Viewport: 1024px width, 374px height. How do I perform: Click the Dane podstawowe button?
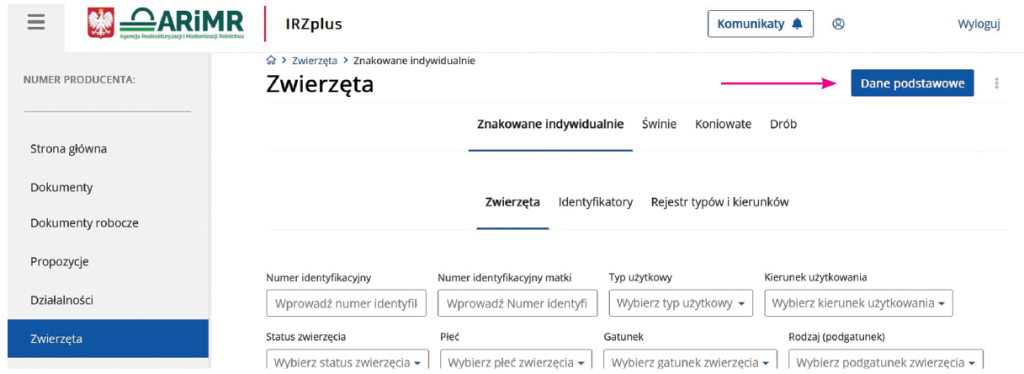912,84
